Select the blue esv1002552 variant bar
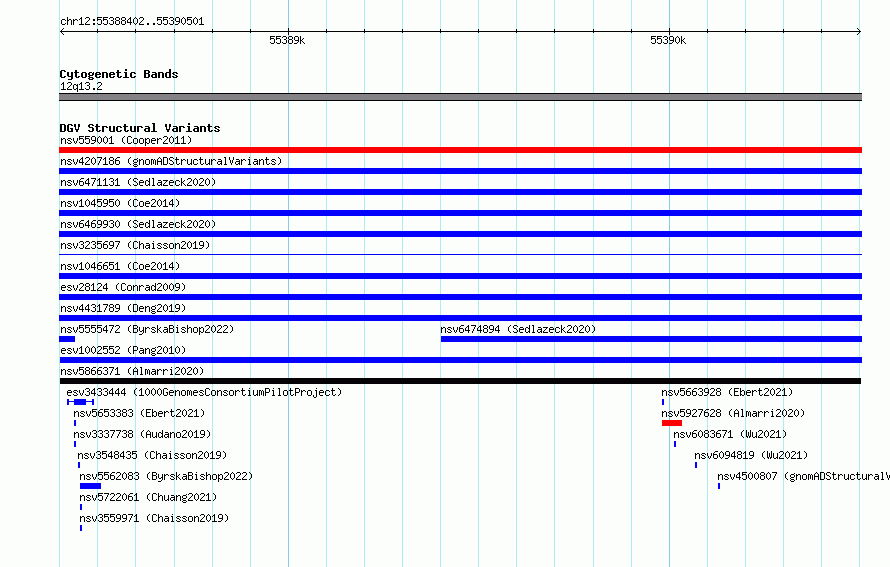Screen dimensions: 890x567 (x=460, y=360)
